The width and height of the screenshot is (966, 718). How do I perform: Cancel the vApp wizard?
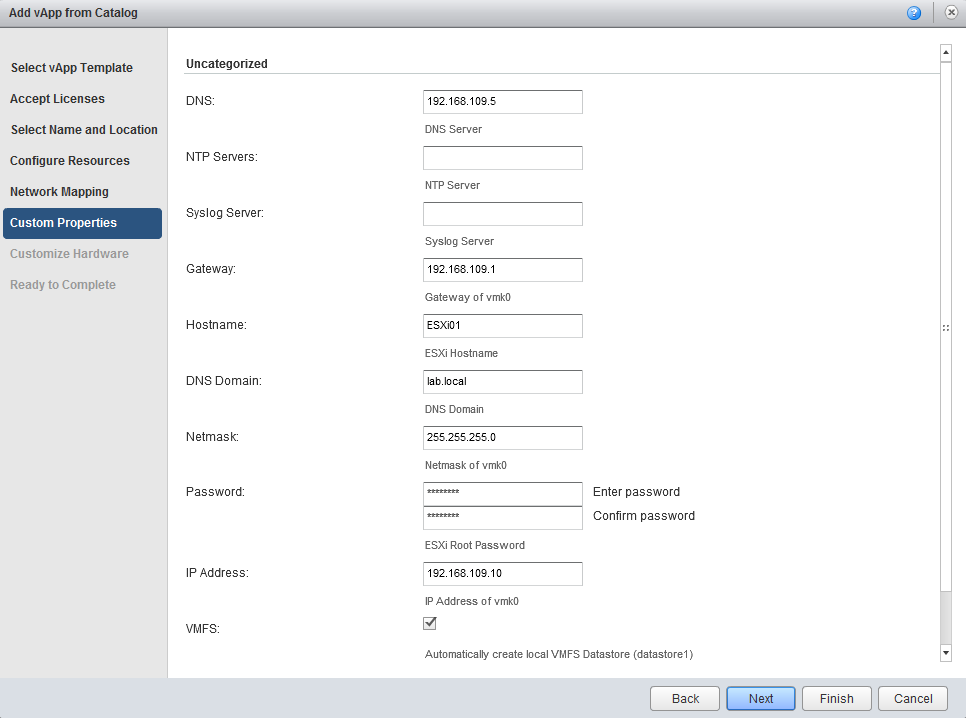(x=913, y=699)
